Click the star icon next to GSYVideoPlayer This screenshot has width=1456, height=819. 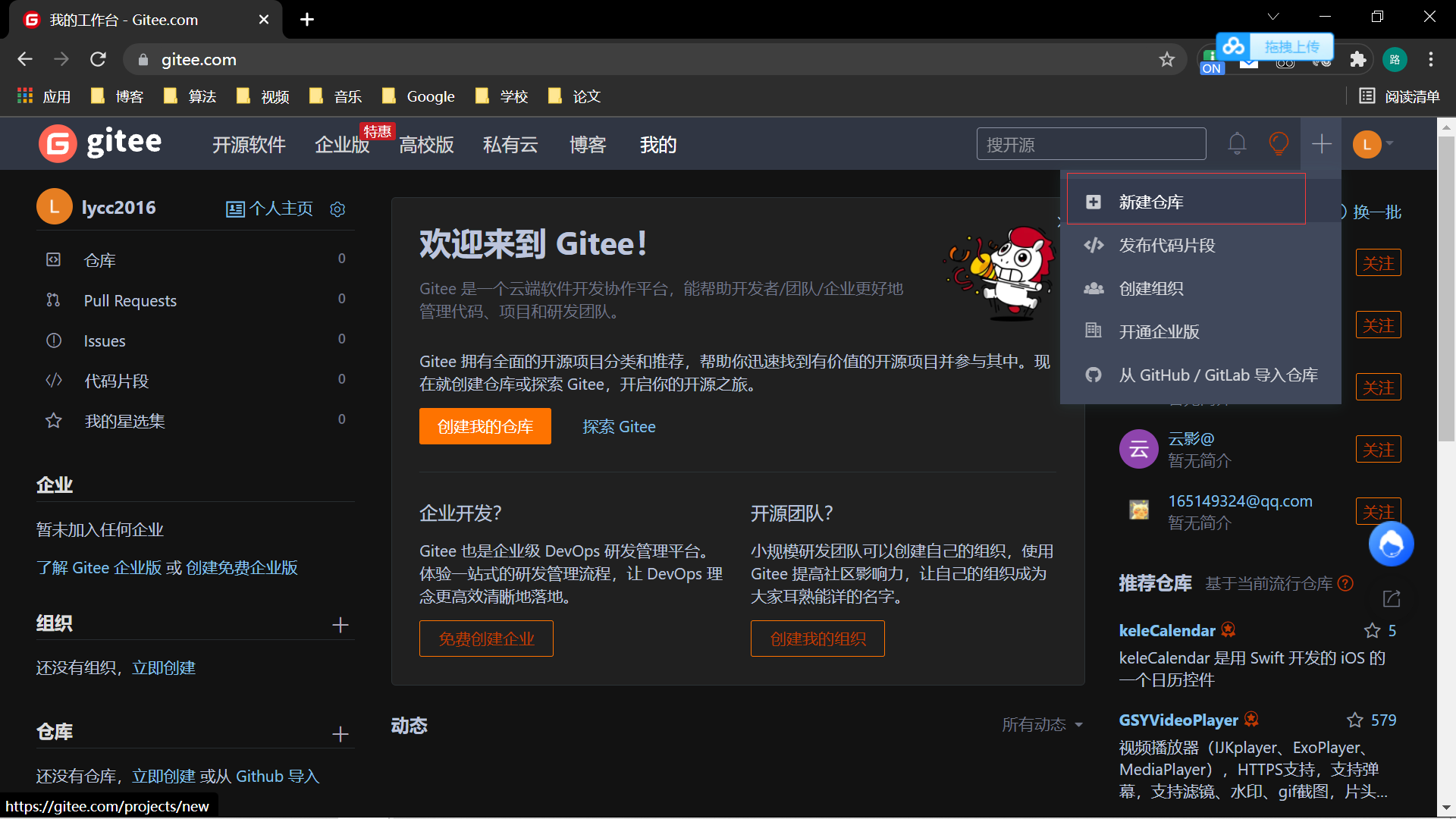1354,720
